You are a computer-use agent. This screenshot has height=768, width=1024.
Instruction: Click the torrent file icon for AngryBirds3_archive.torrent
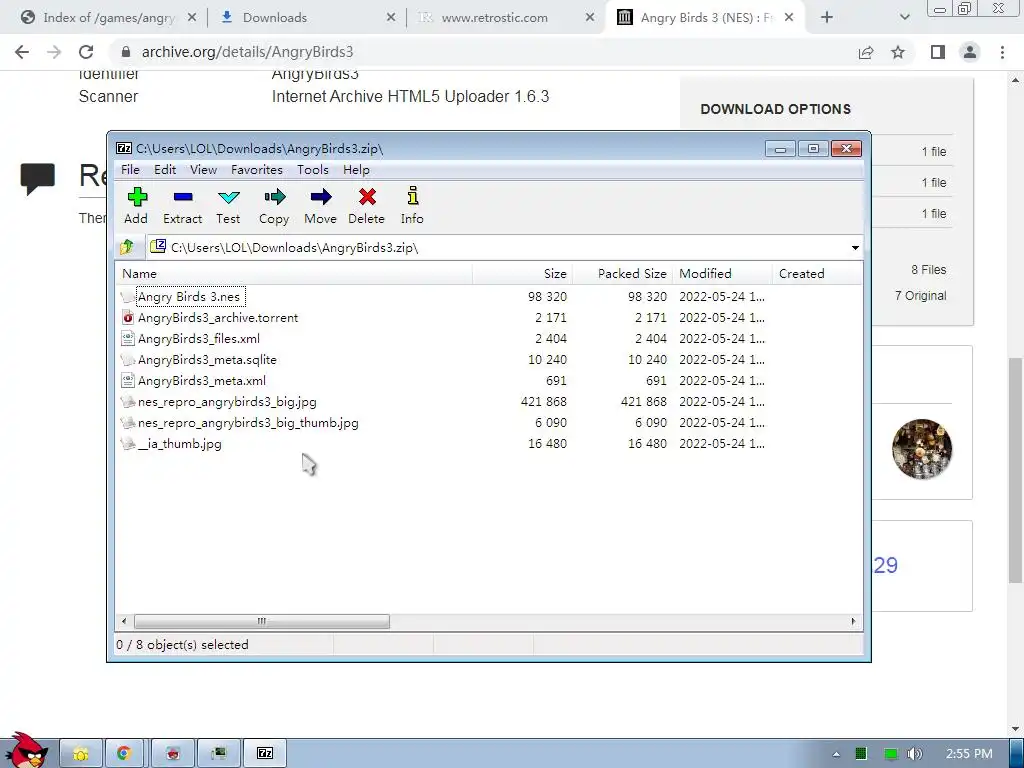128,318
